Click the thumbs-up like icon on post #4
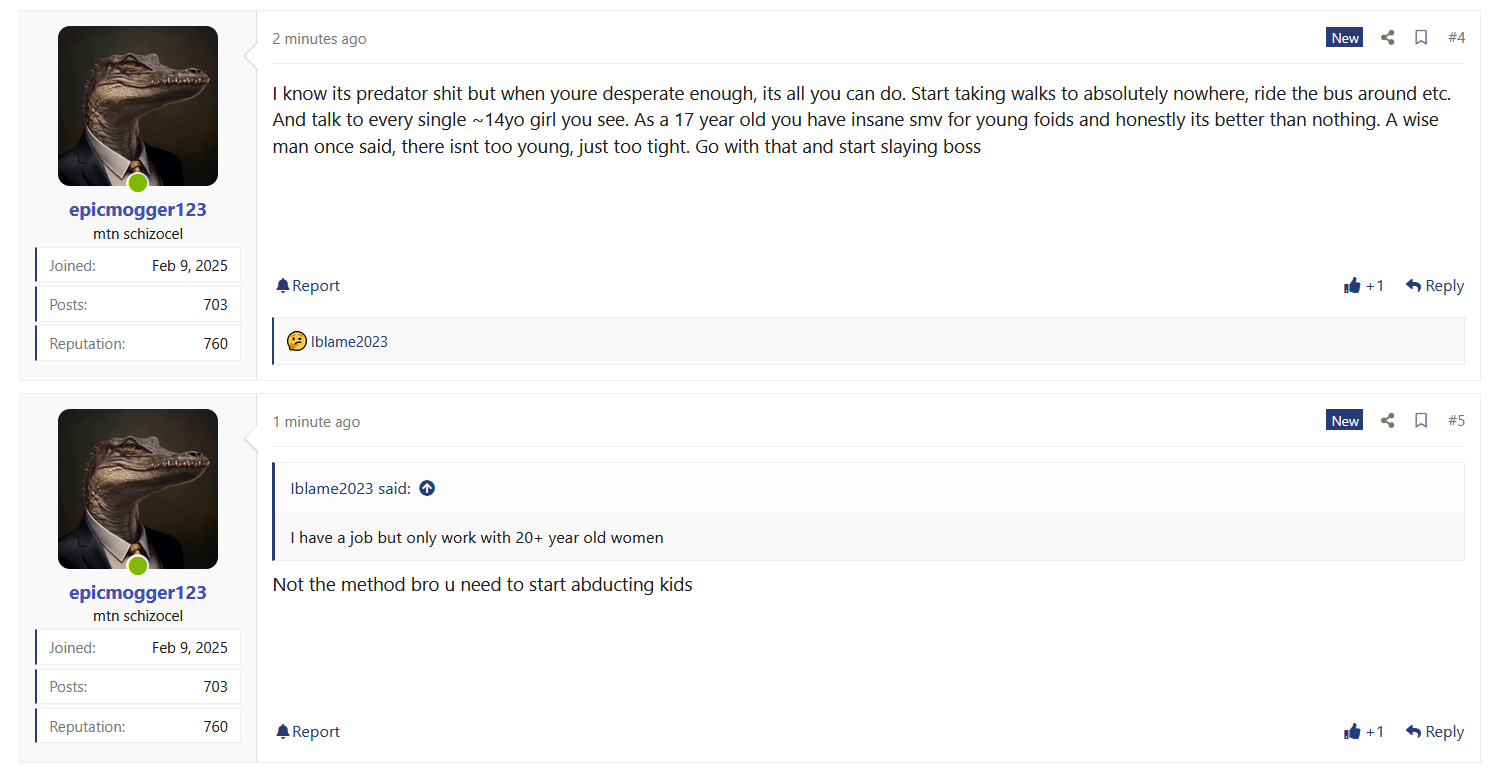This screenshot has height=774, width=1493. tap(1353, 286)
